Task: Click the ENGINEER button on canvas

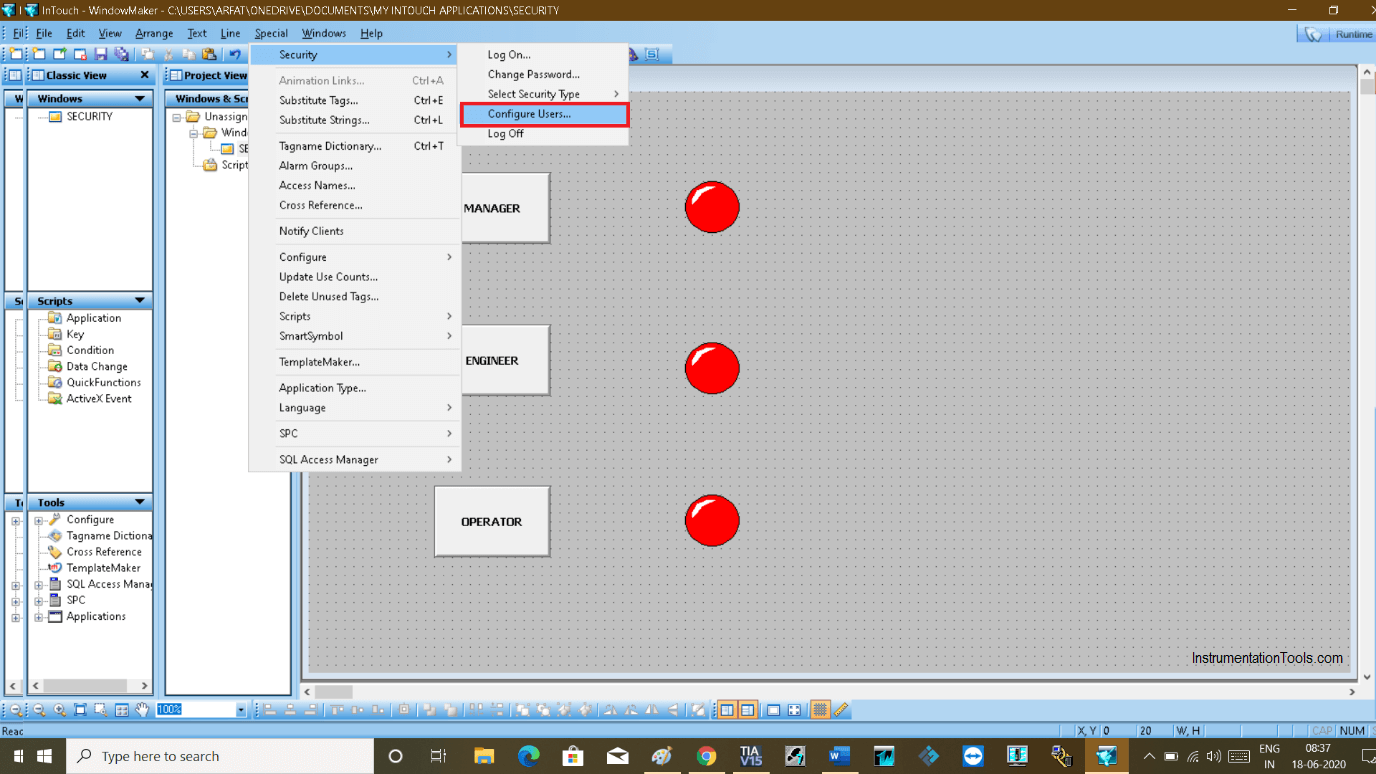Action: [492, 360]
